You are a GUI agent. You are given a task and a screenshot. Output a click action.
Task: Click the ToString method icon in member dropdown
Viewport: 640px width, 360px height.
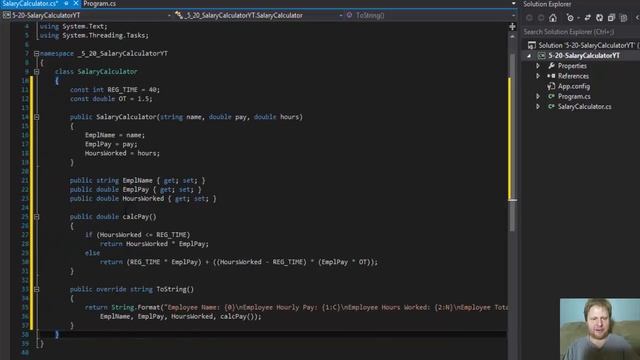(x=349, y=15)
